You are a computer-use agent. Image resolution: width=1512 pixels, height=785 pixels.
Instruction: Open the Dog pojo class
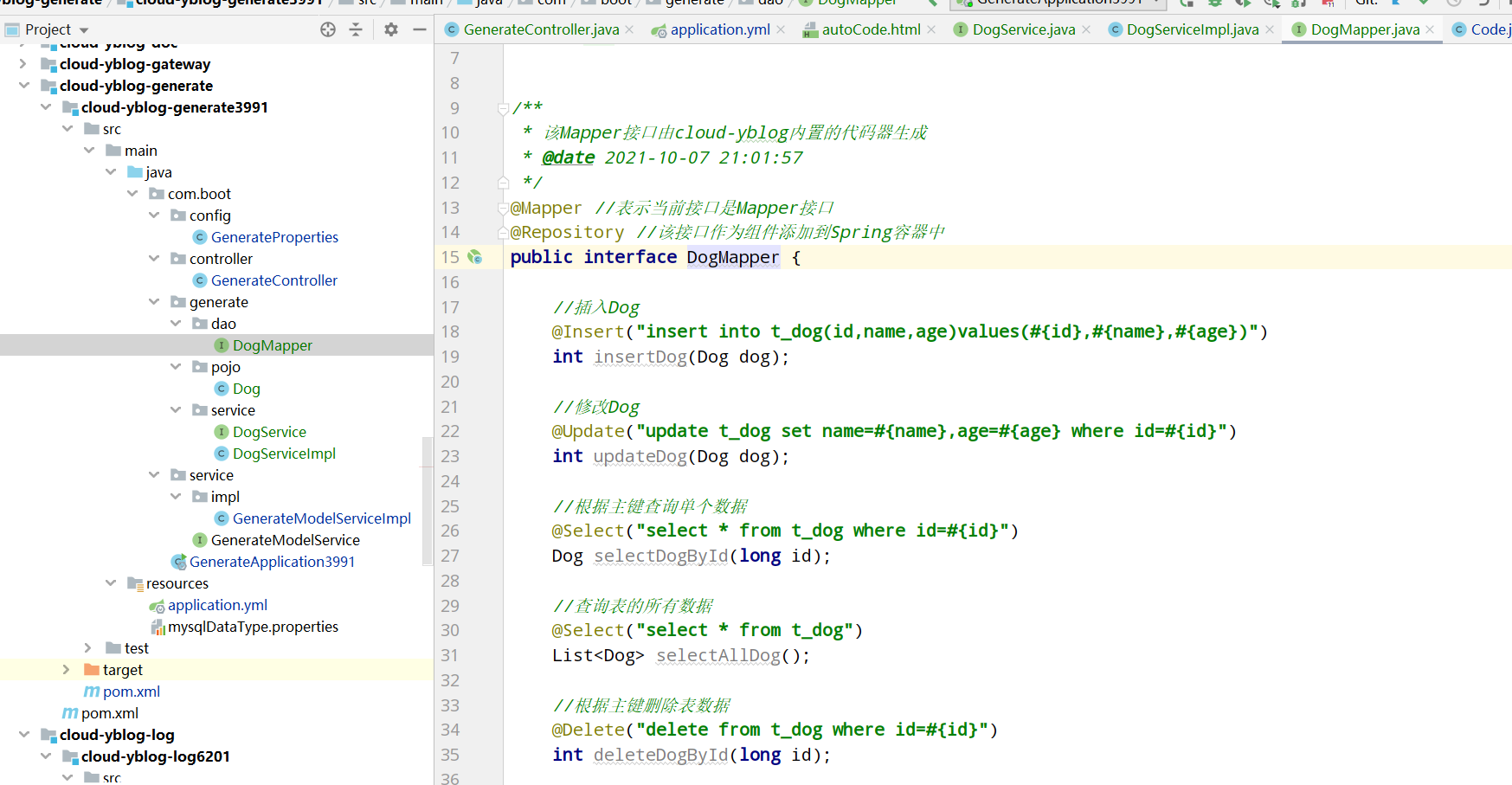pos(246,389)
